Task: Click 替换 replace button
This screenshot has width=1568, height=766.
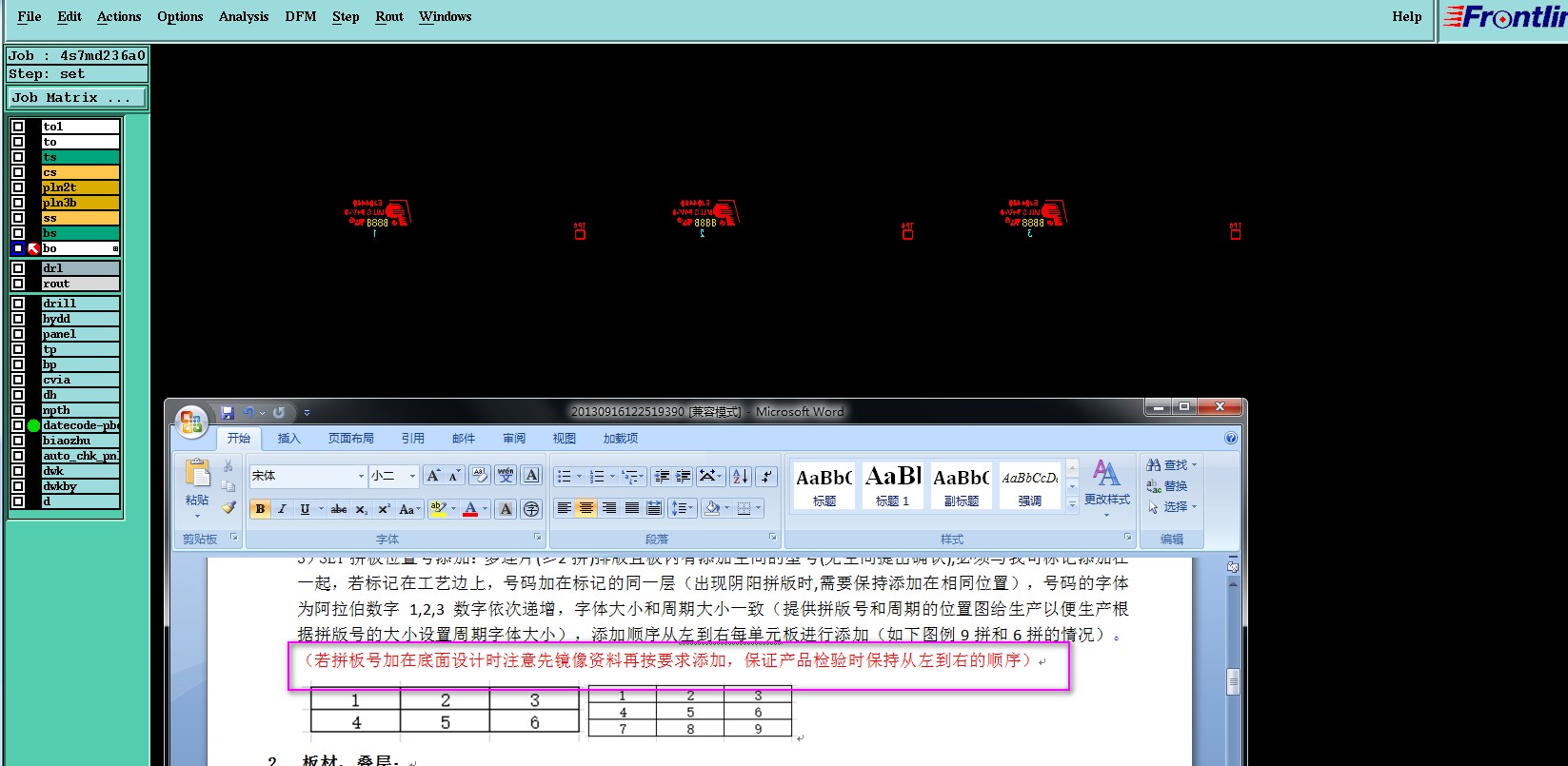Action: tap(1168, 486)
